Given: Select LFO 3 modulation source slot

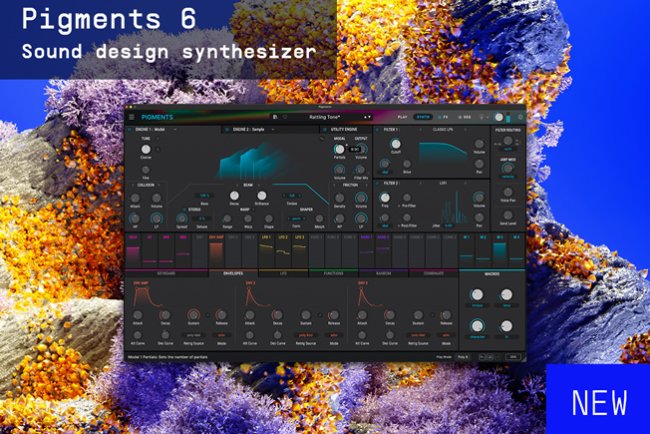Looking at the screenshot, I should (299, 250).
